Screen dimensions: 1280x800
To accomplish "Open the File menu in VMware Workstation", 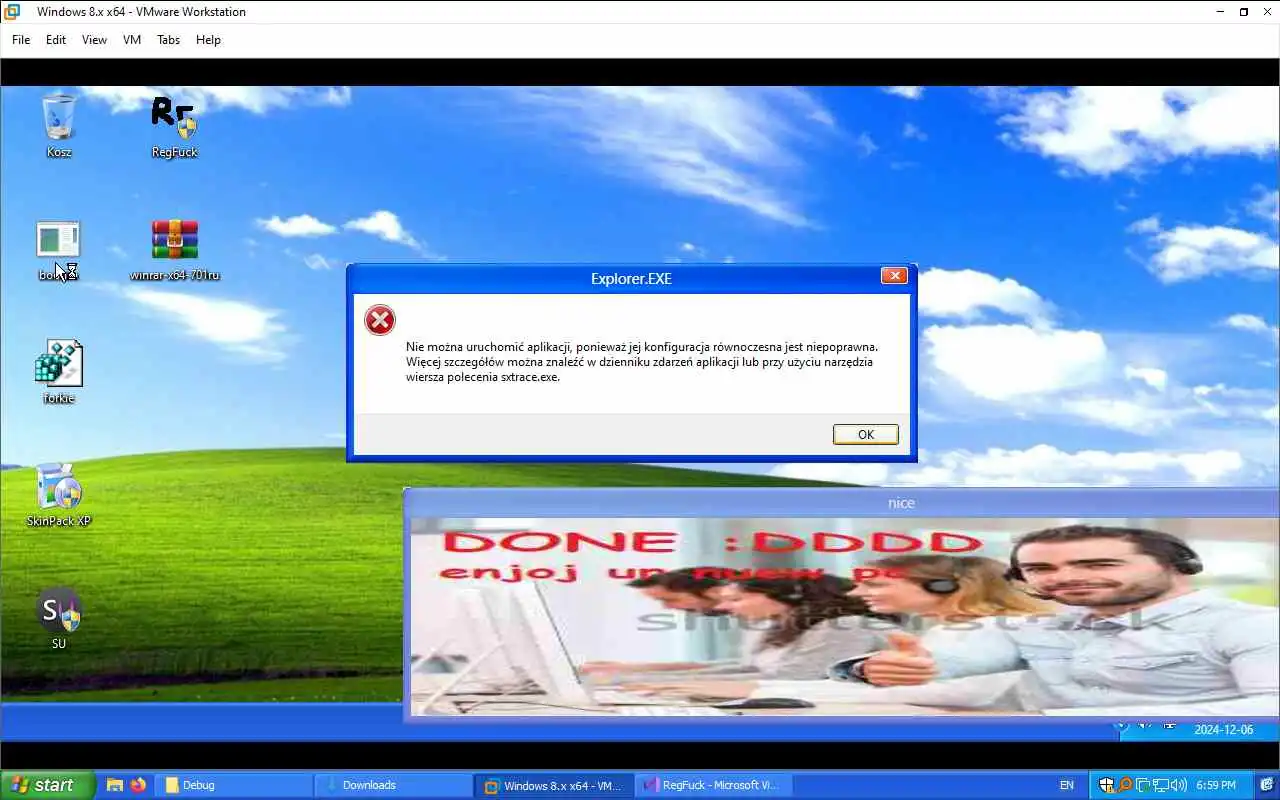I will point(21,40).
